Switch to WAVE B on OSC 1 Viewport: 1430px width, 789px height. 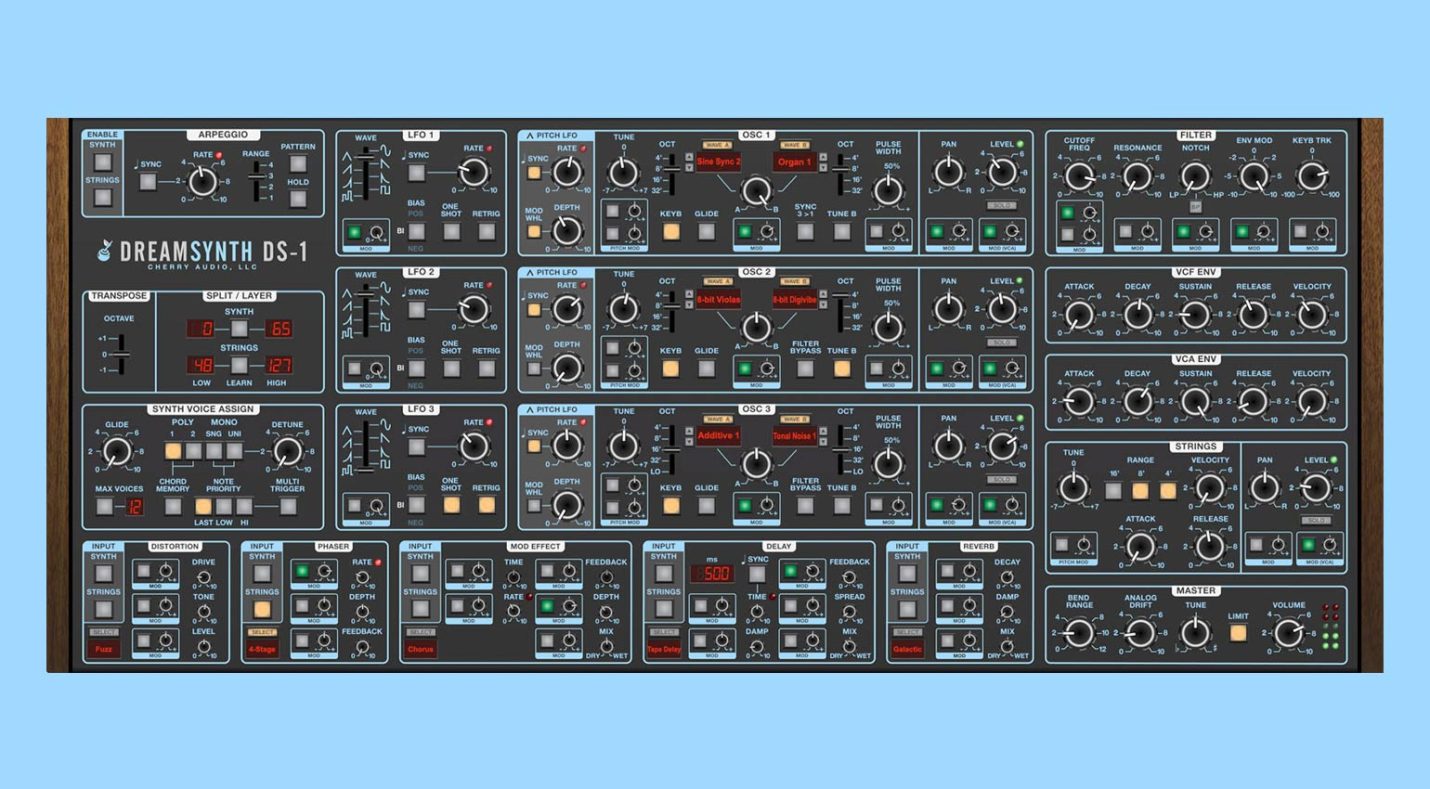click(x=793, y=145)
